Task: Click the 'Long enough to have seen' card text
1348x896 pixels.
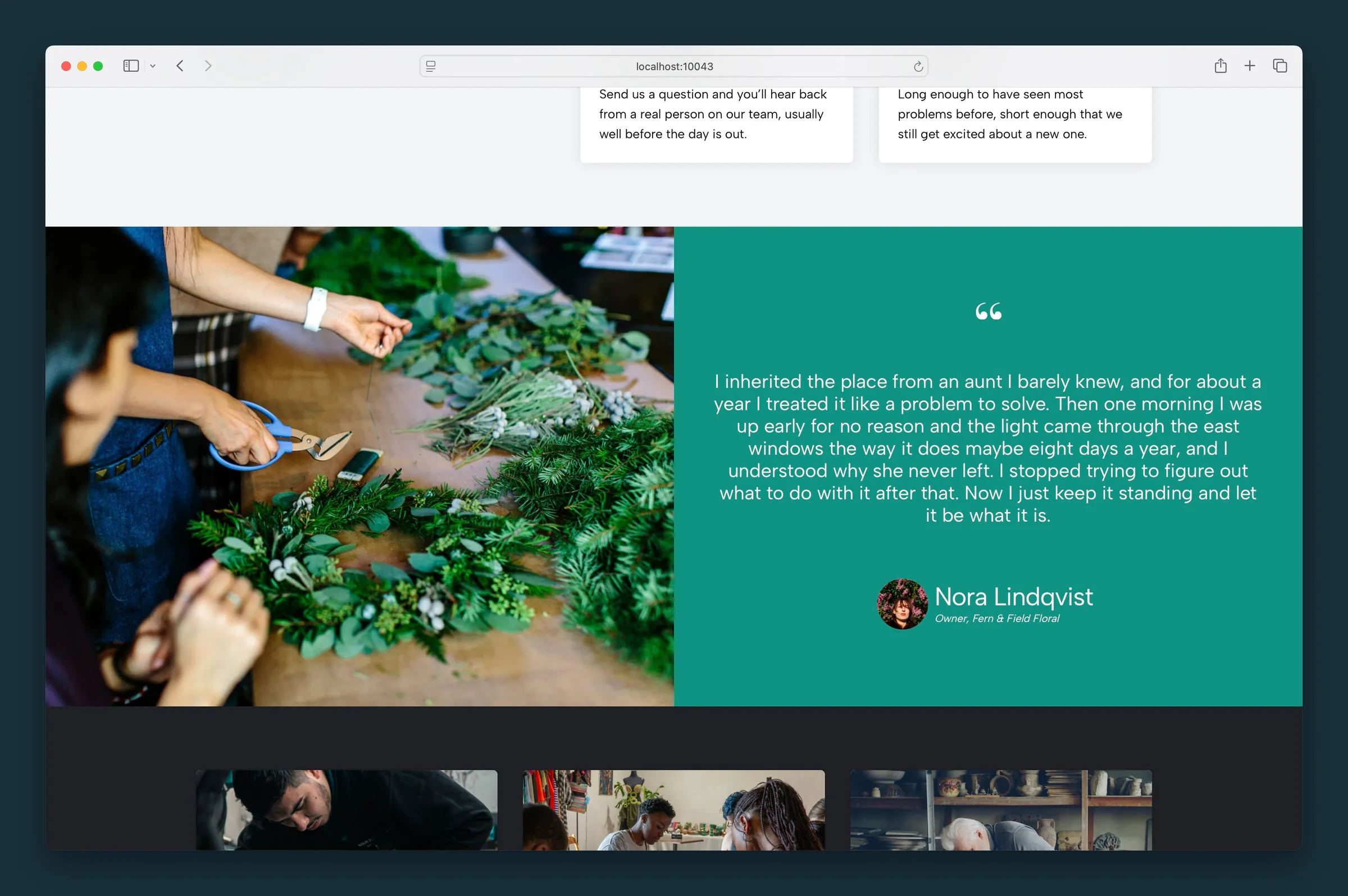Action: [1009, 115]
